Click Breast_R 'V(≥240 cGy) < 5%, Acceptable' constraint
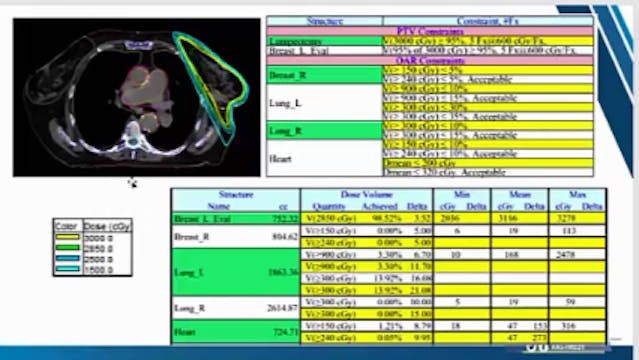639x360 pixels. click(487, 80)
